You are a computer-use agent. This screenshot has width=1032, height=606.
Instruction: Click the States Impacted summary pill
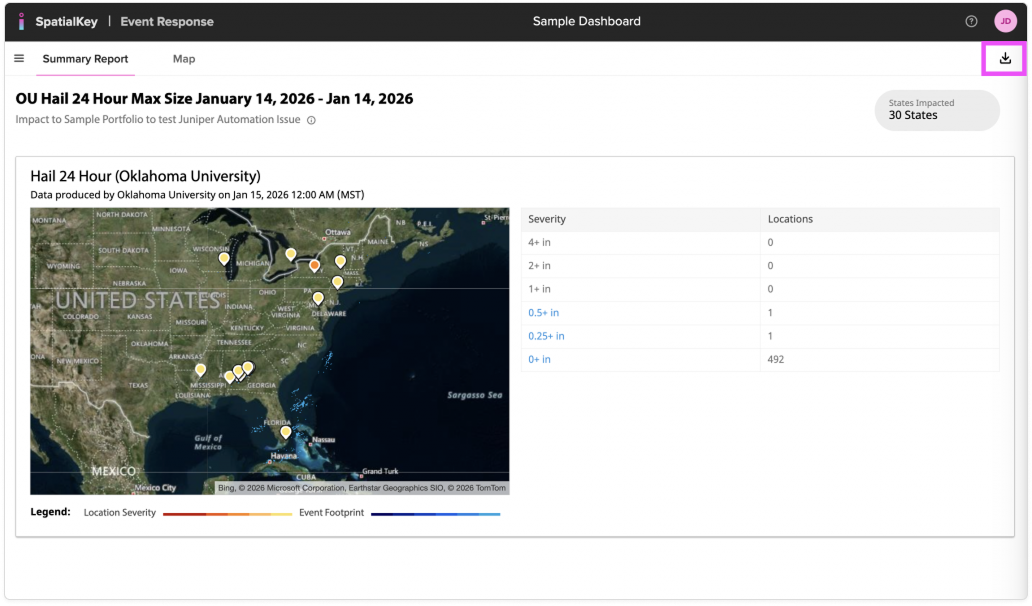936,110
